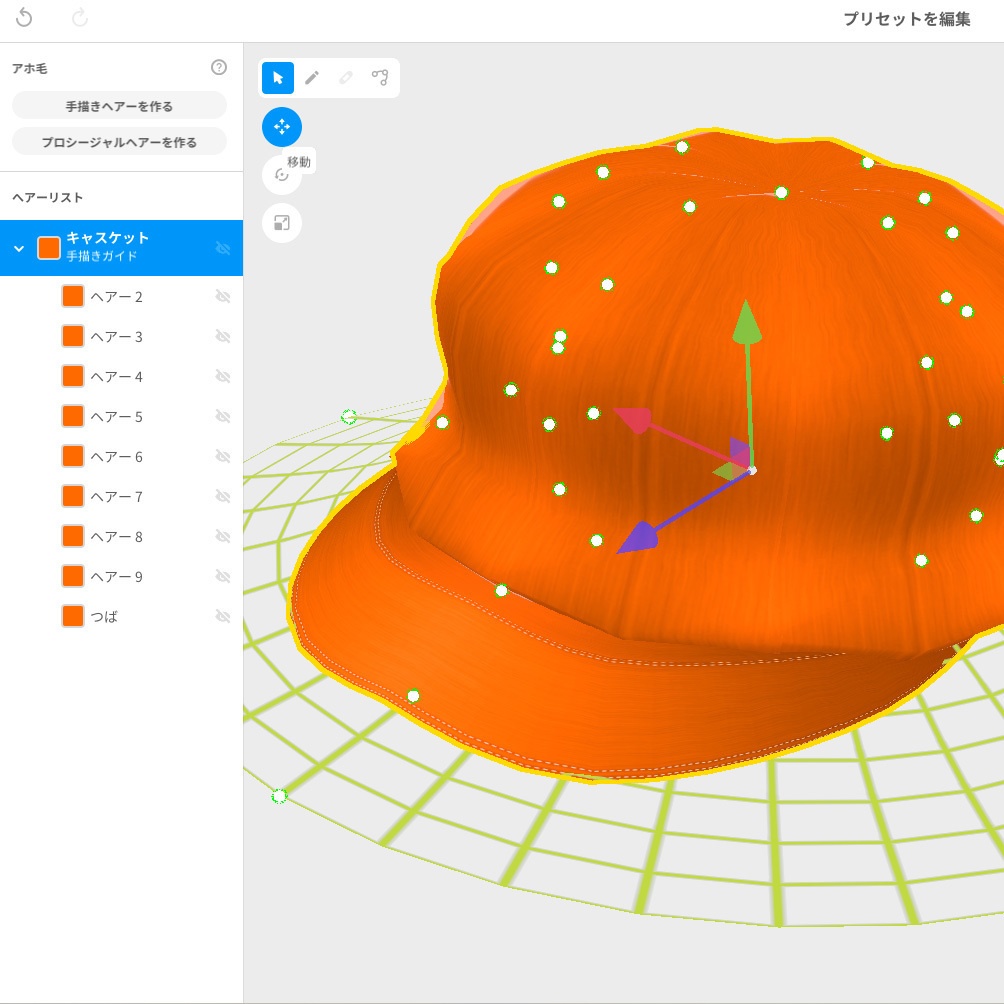Viewport: 1004px width, 1004px height.
Task: Select ヘアー 3 in hair list
Action: point(122,336)
